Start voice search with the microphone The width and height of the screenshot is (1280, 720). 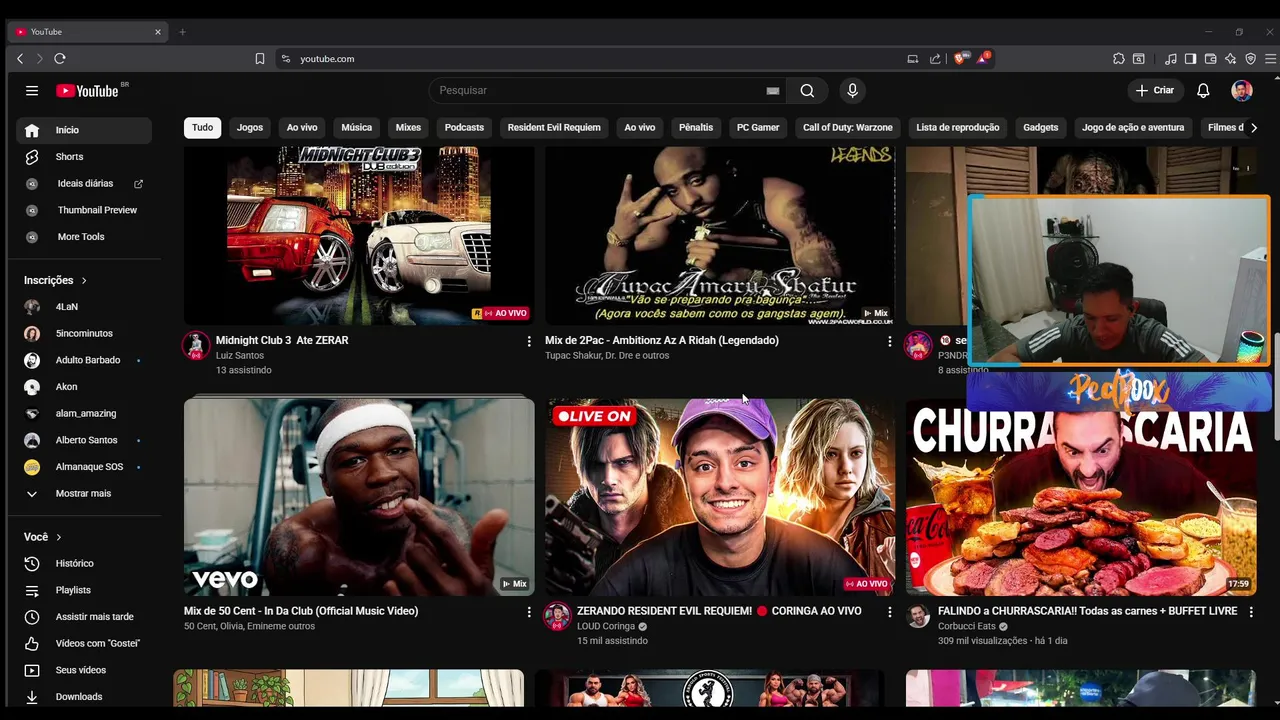tap(852, 90)
